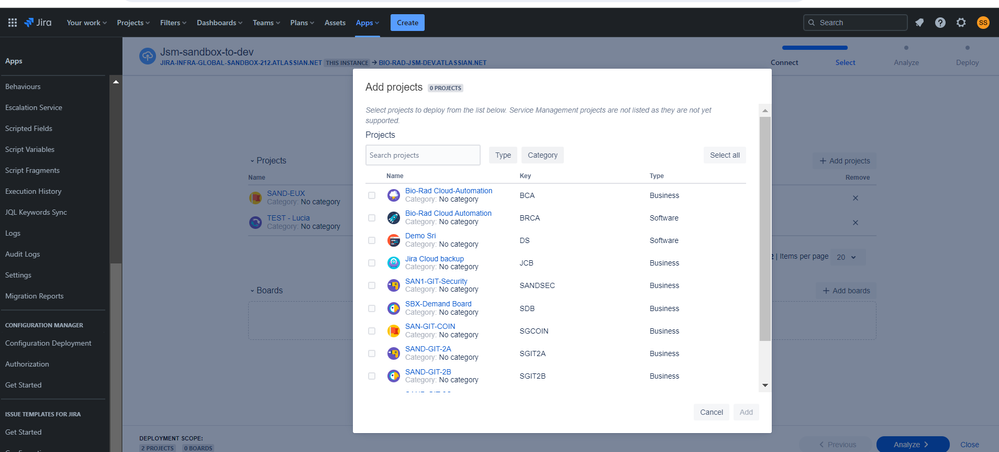Click the Demo Sri project avatar

coord(394,240)
